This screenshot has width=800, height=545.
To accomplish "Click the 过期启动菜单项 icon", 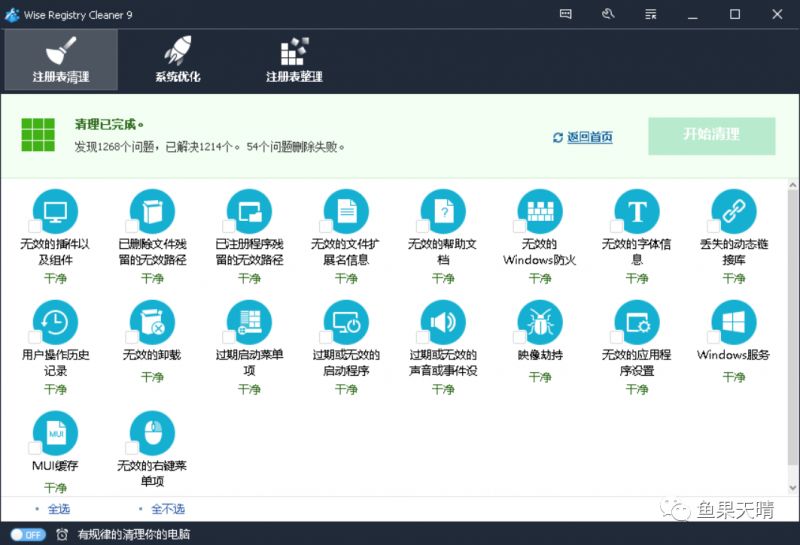I will click(x=249, y=323).
